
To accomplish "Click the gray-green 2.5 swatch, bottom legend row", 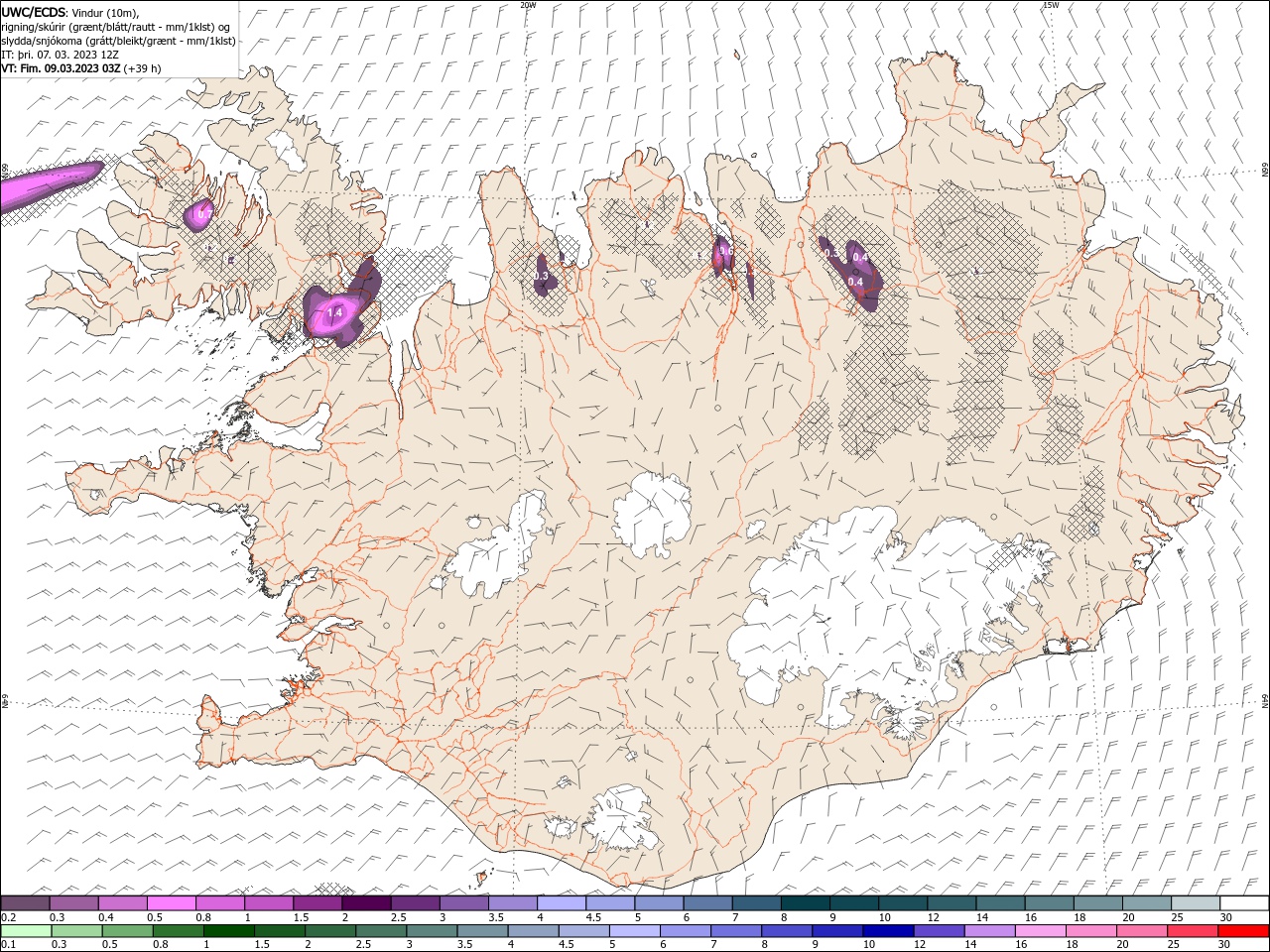I will click(x=381, y=931).
